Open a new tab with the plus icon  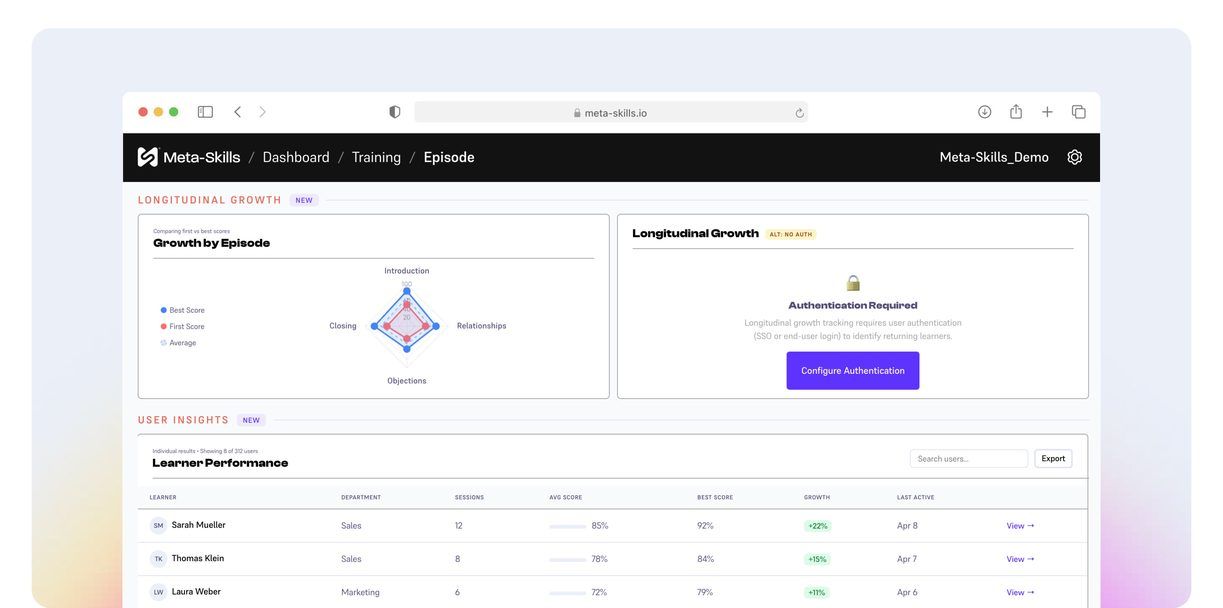point(1047,112)
